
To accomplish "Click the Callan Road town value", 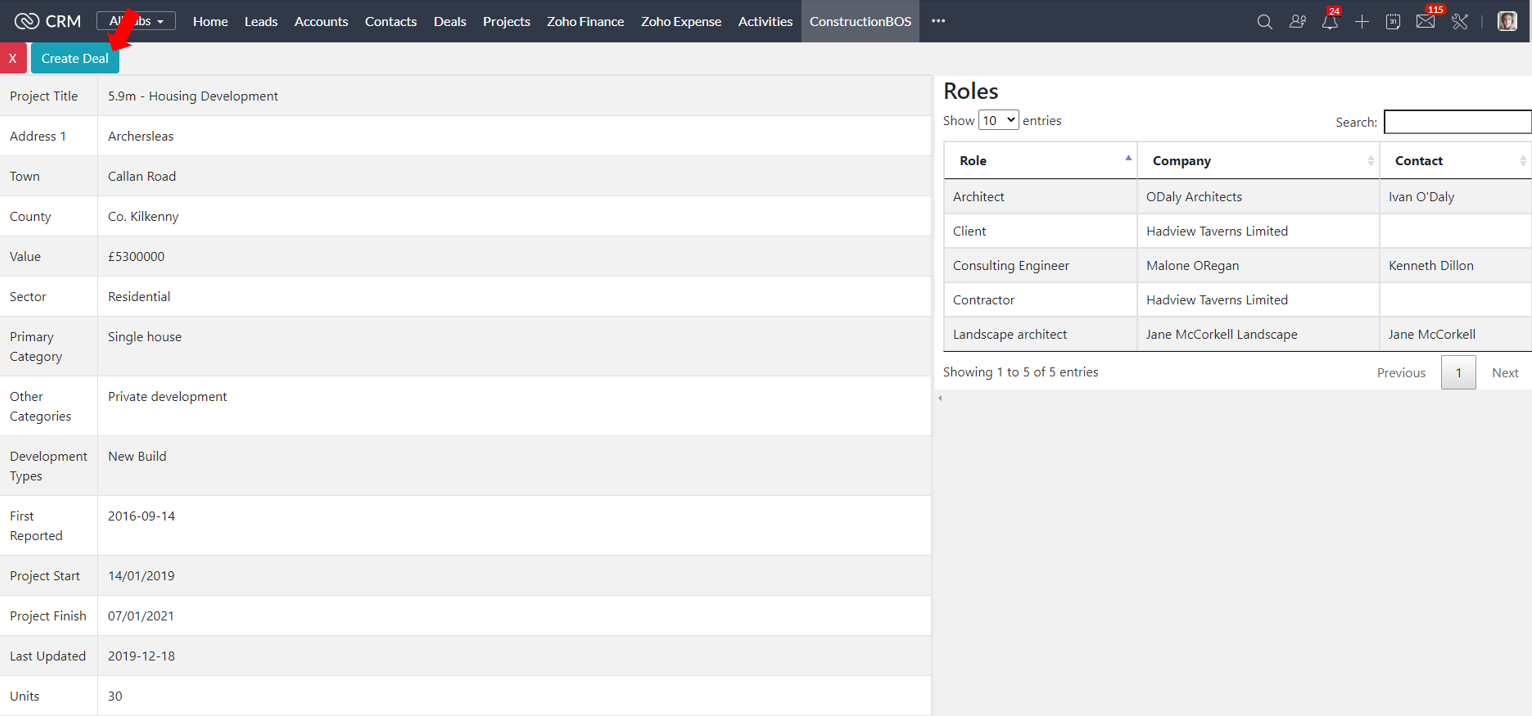I will 142,176.
